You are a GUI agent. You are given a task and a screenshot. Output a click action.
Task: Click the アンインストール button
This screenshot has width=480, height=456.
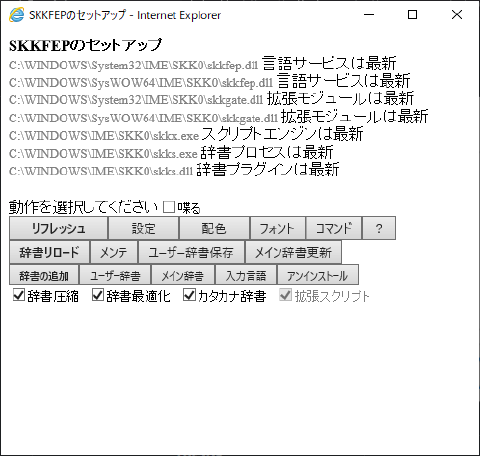tap(318, 275)
